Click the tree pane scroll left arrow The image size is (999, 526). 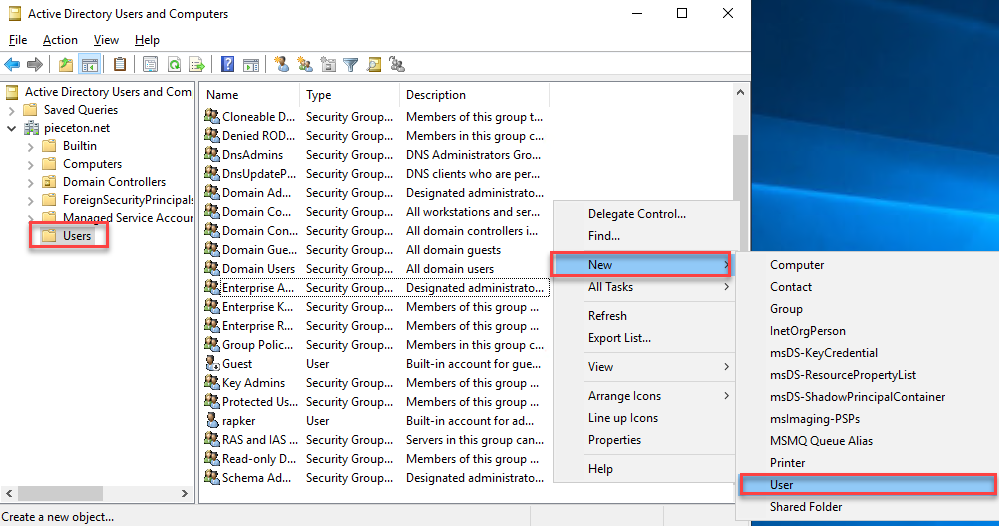[9, 494]
